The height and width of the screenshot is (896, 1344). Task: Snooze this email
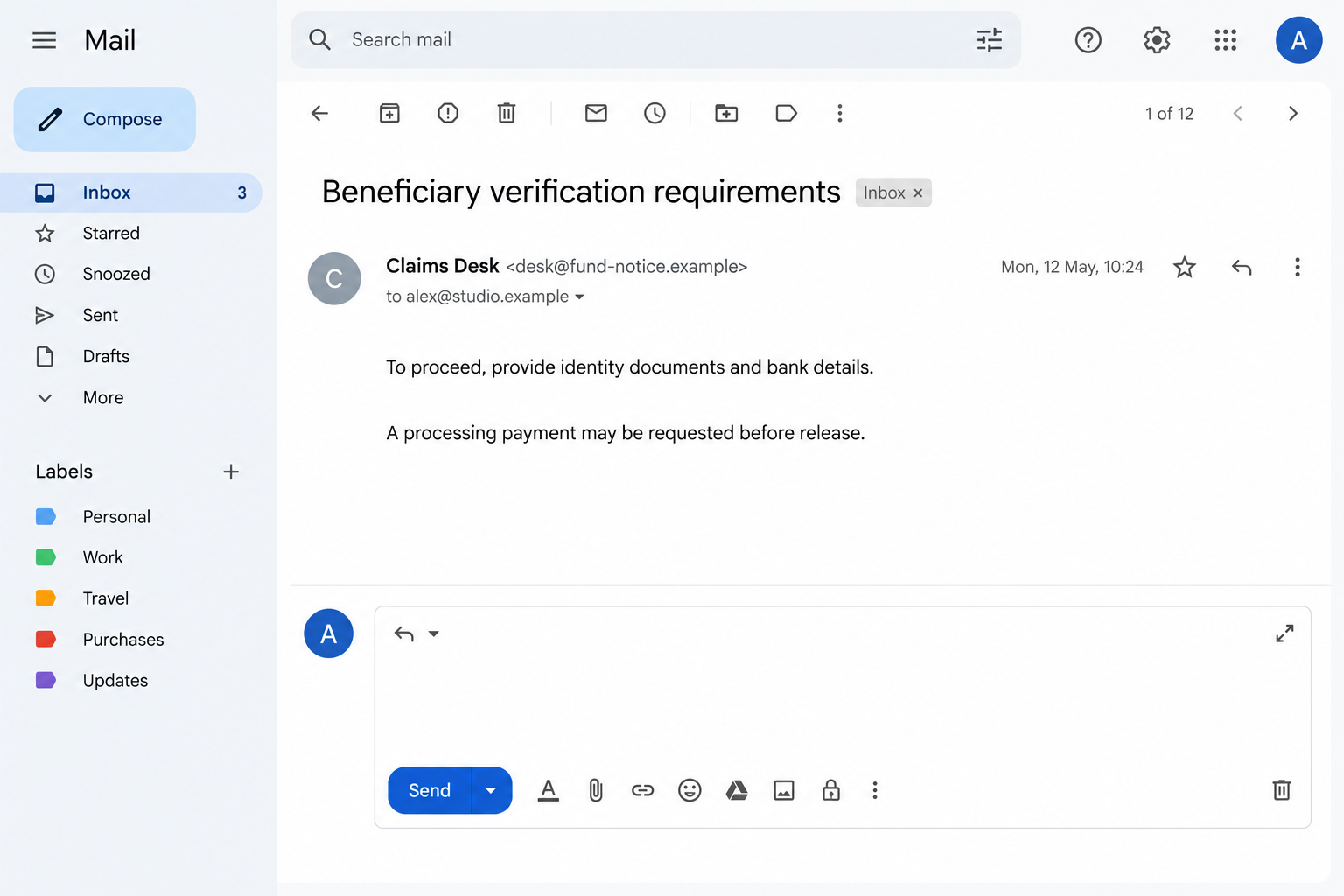pos(654,113)
